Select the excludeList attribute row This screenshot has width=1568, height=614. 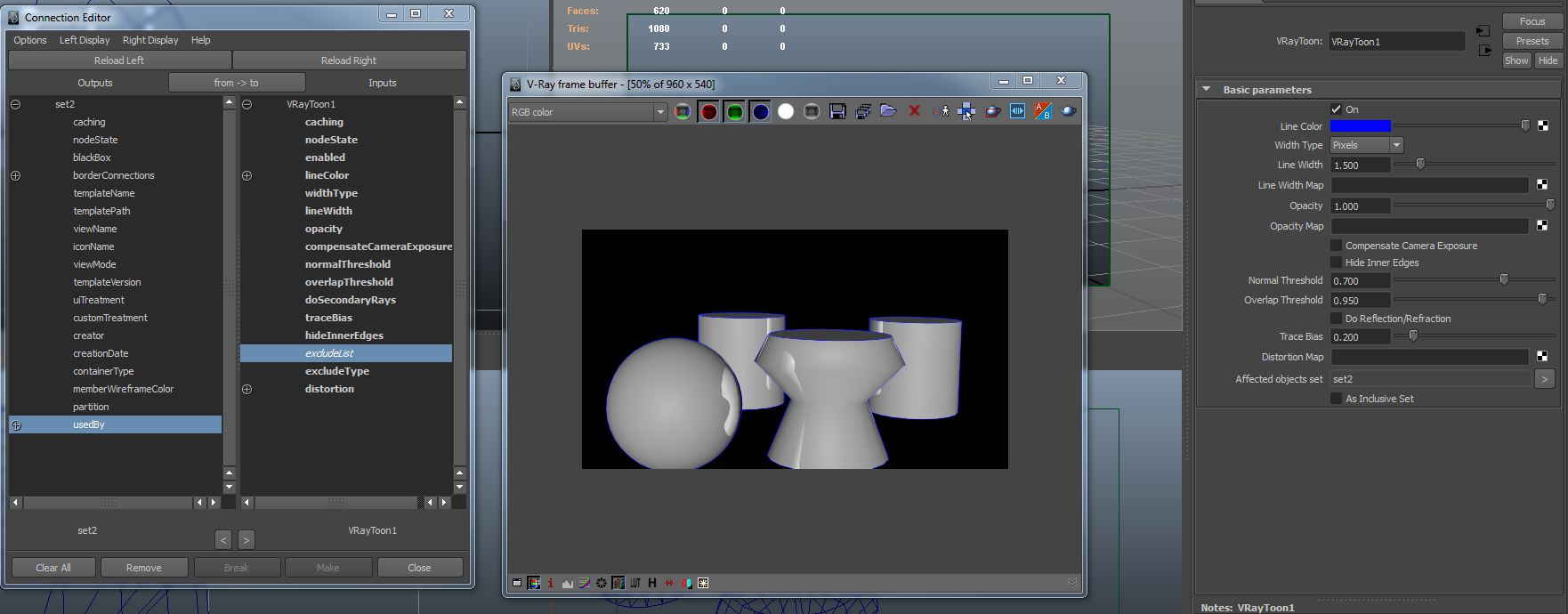click(x=346, y=353)
